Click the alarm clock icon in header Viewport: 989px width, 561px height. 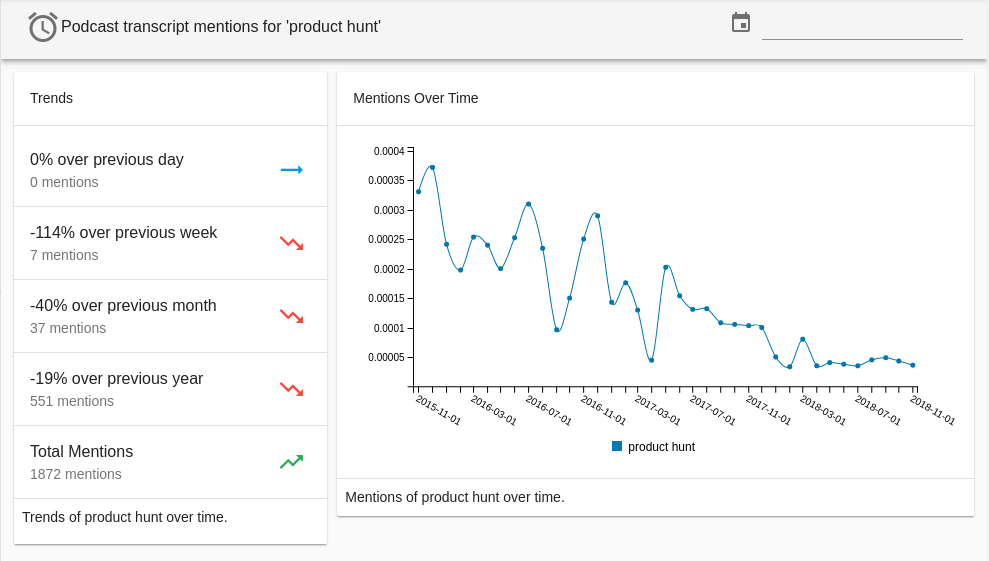coord(42,27)
